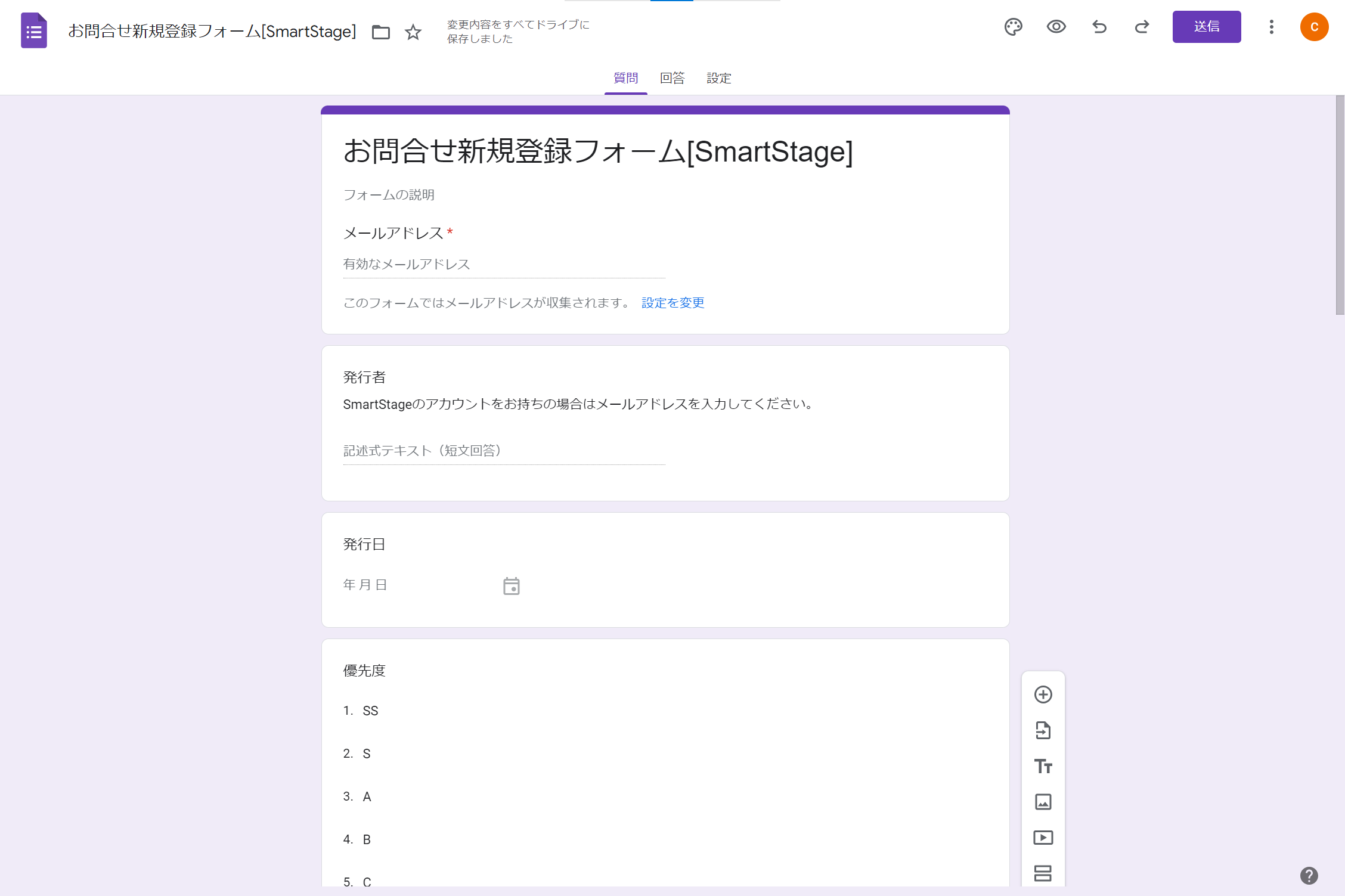Select the 優先度 question title
Image resolution: width=1345 pixels, height=896 pixels.
coord(364,671)
